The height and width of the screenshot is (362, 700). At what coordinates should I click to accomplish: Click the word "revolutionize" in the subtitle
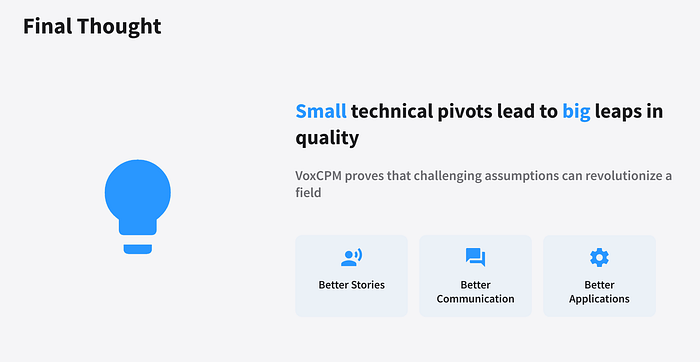pyautogui.click(x=624, y=175)
